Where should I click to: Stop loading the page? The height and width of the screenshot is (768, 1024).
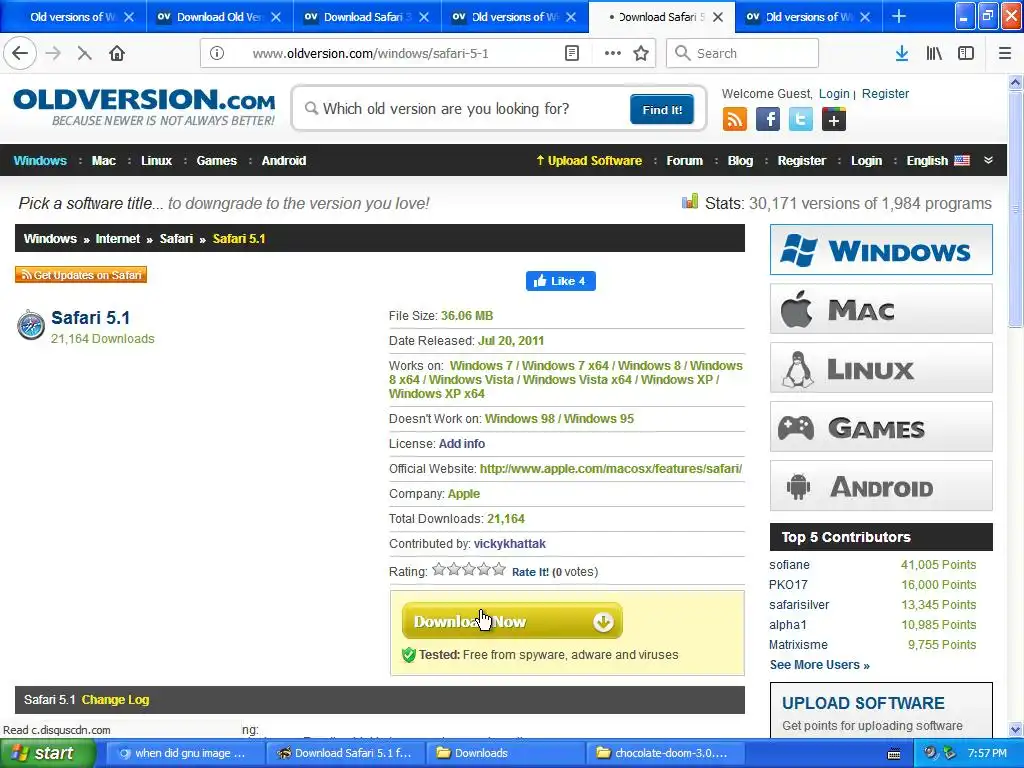point(84,54)
